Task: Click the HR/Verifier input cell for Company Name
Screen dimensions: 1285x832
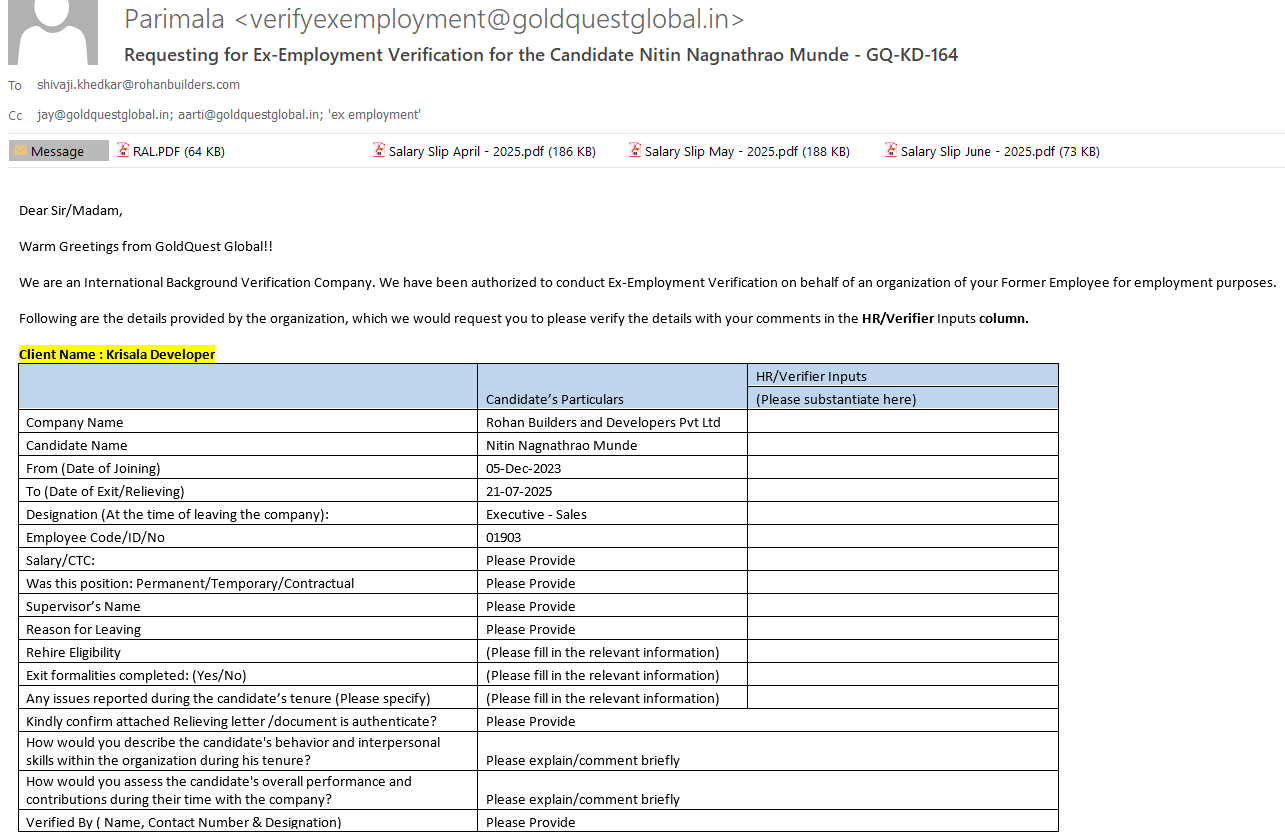Action: [902, 422]
